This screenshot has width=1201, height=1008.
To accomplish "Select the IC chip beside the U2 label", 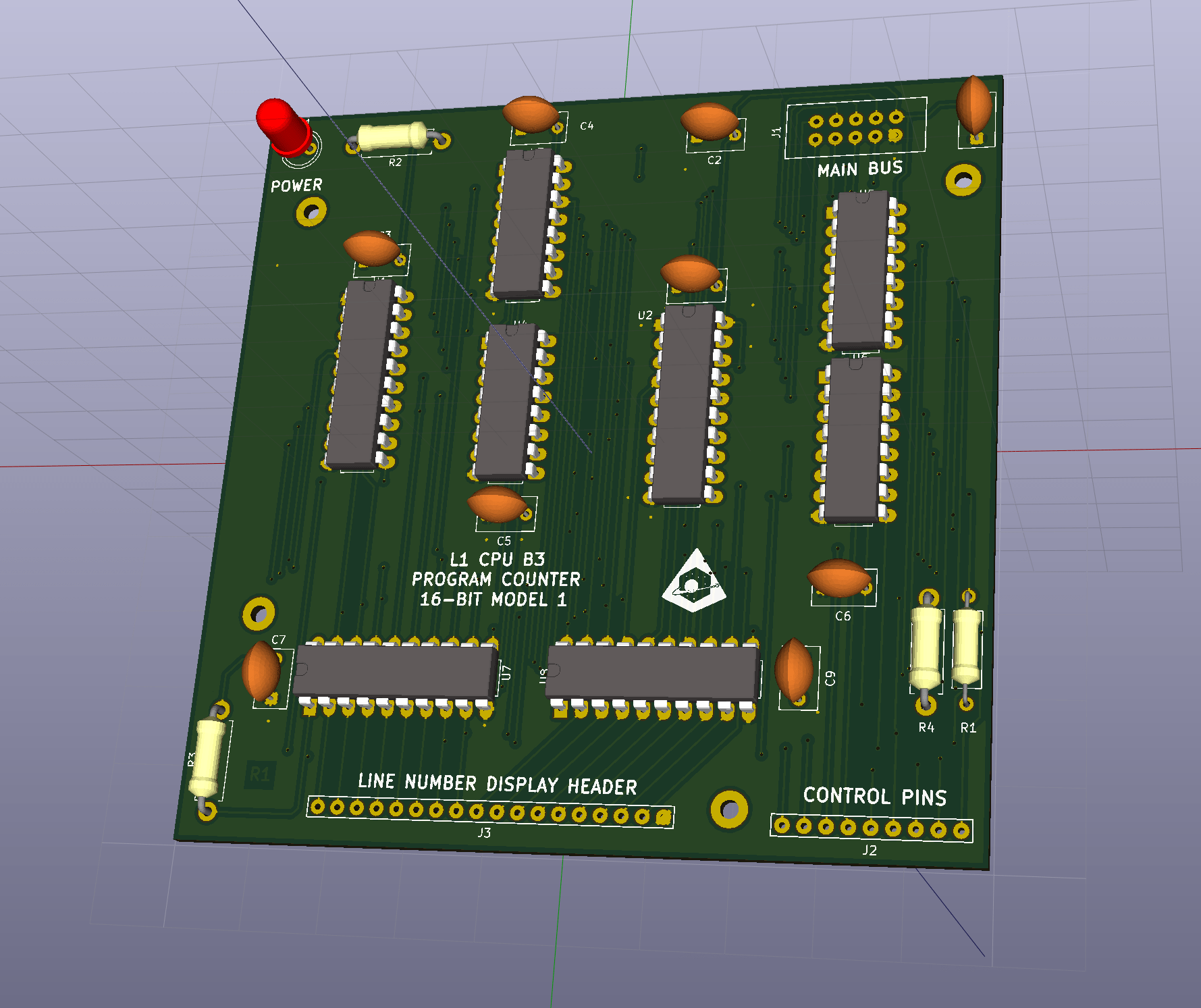I will [687, 405].
